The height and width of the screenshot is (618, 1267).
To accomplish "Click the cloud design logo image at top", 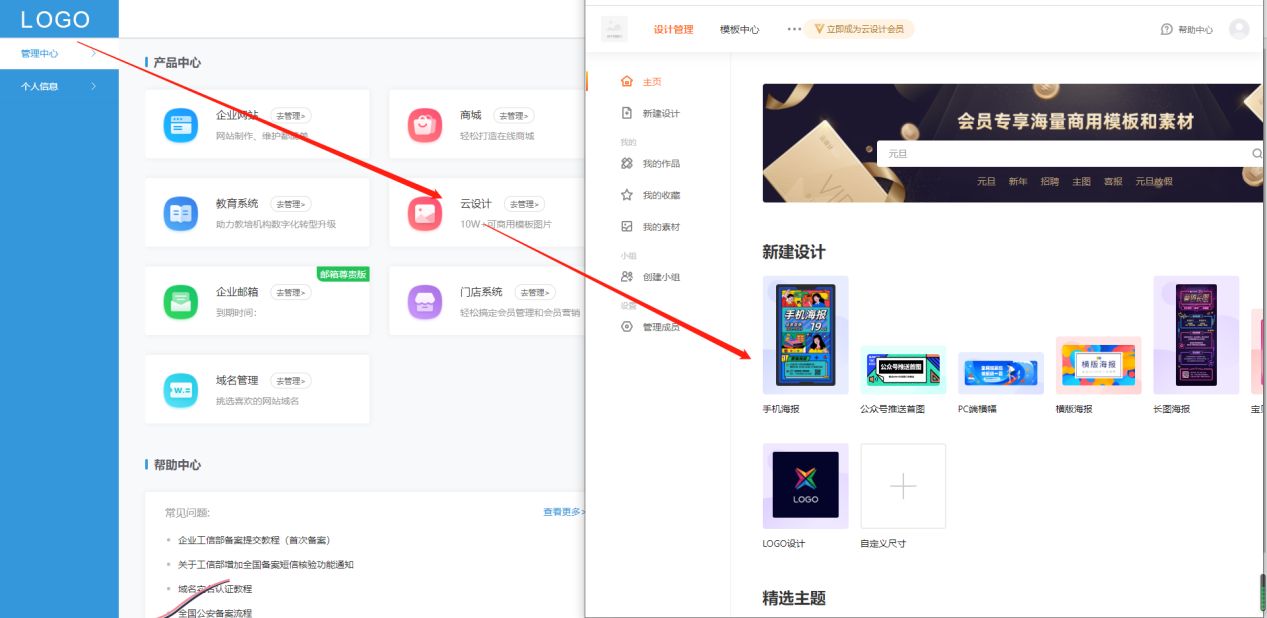I will tap(614, 29).
